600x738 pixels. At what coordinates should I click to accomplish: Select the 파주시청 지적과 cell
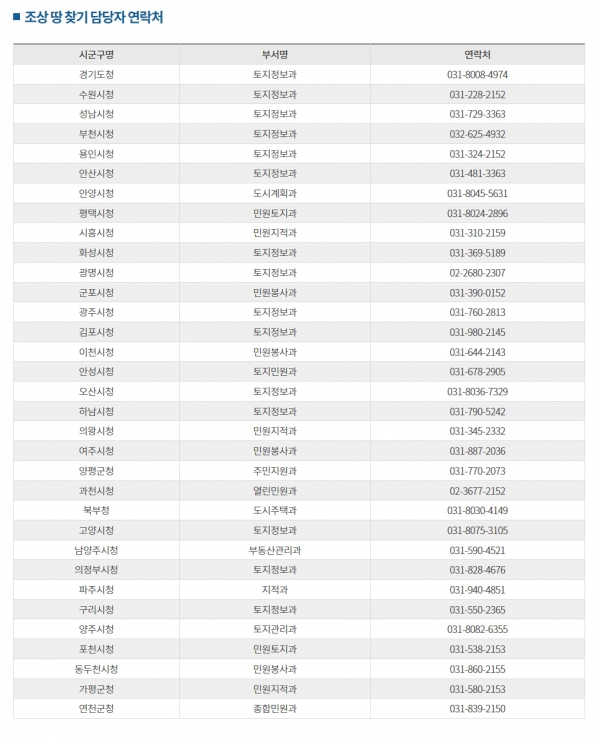click(275, 590)
